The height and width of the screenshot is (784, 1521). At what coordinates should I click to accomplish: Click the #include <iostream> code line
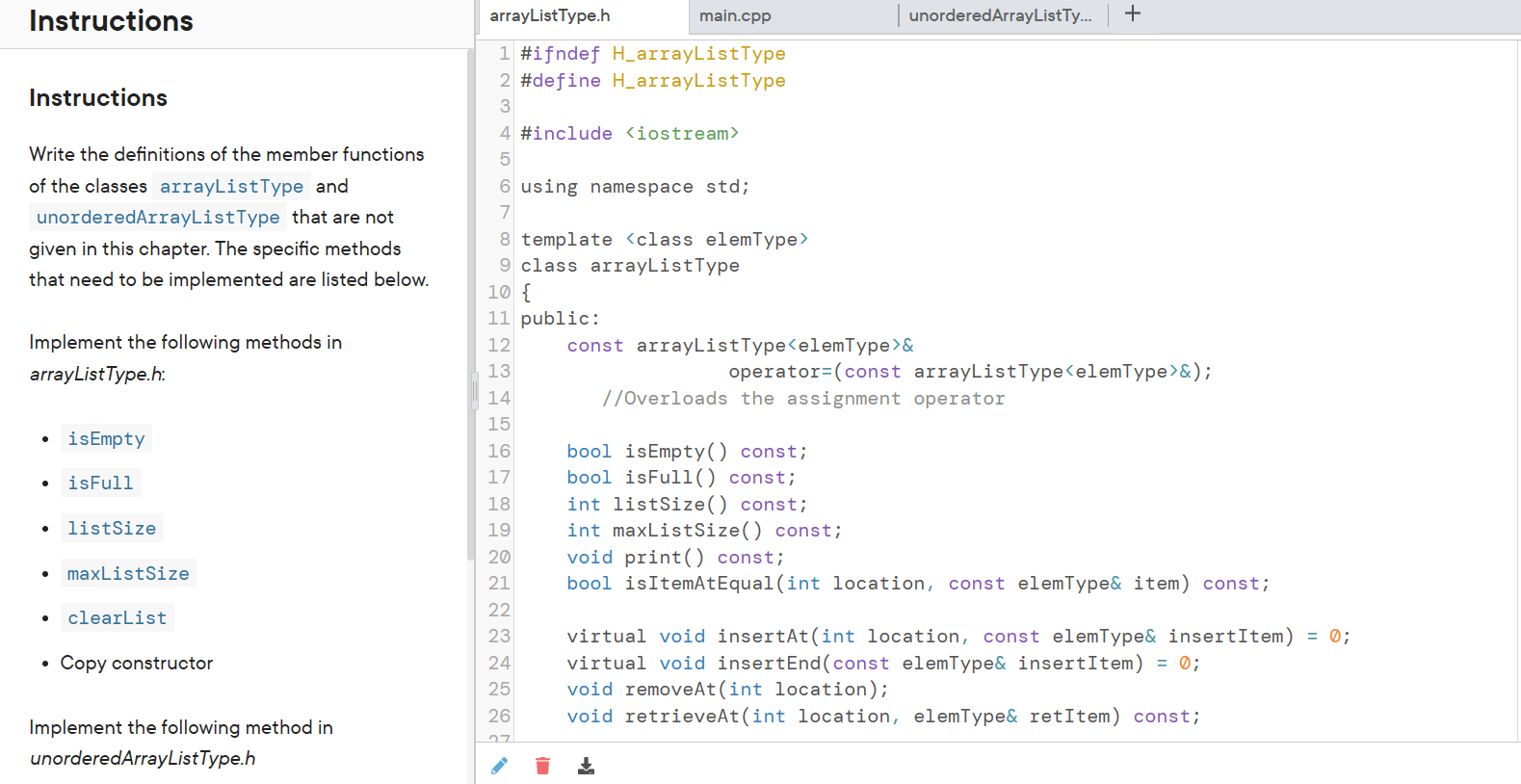(630, 133)
